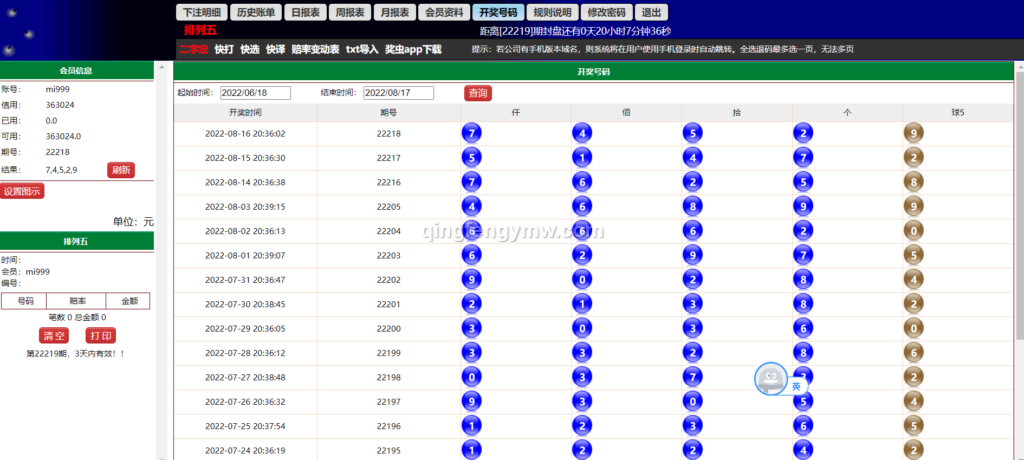1024x460 pixels.
Task: Click the 结束时间 date field
Action: click(398, 93)
